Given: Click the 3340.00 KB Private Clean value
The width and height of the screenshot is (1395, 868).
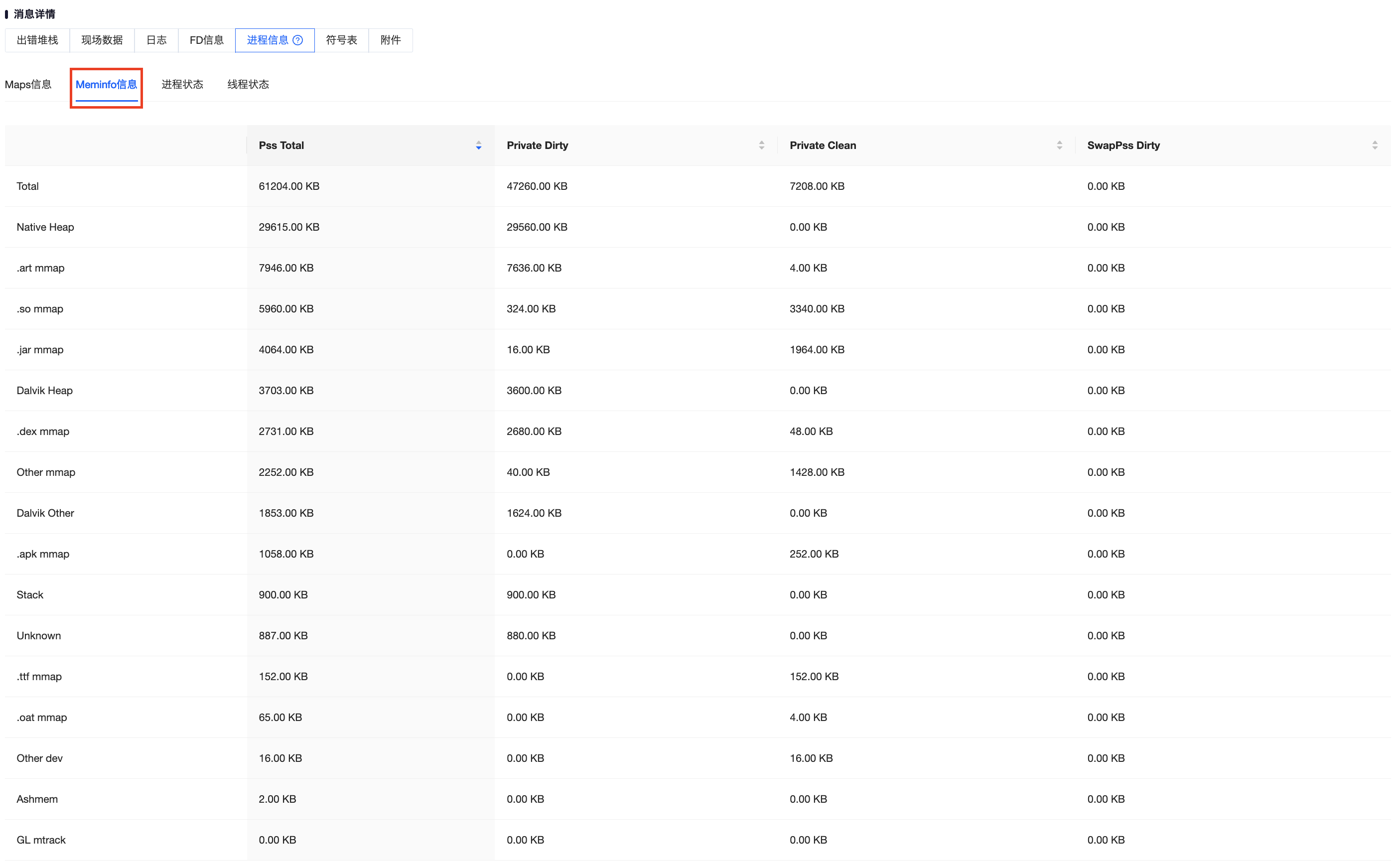Looking at the screenshot, I should pyautogui.click(x=817, y=309).
